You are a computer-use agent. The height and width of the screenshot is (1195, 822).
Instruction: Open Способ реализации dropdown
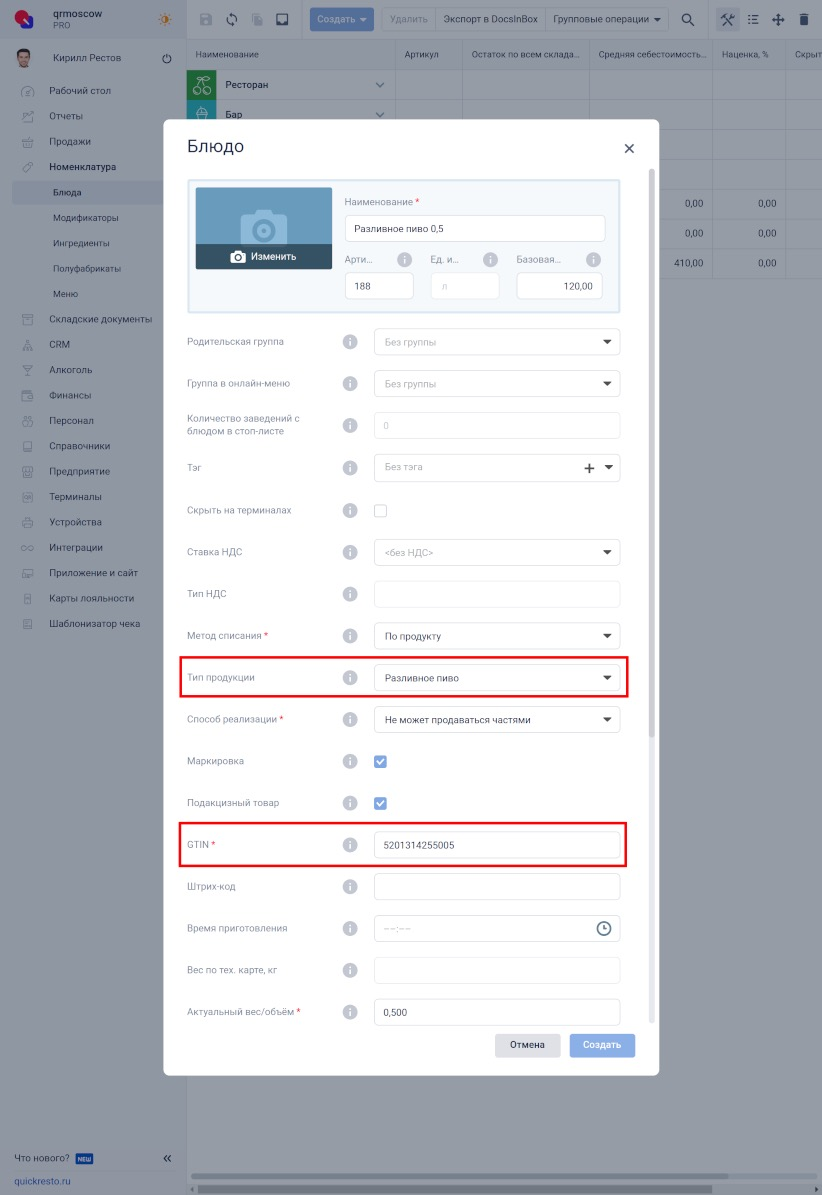pos(497,719)
